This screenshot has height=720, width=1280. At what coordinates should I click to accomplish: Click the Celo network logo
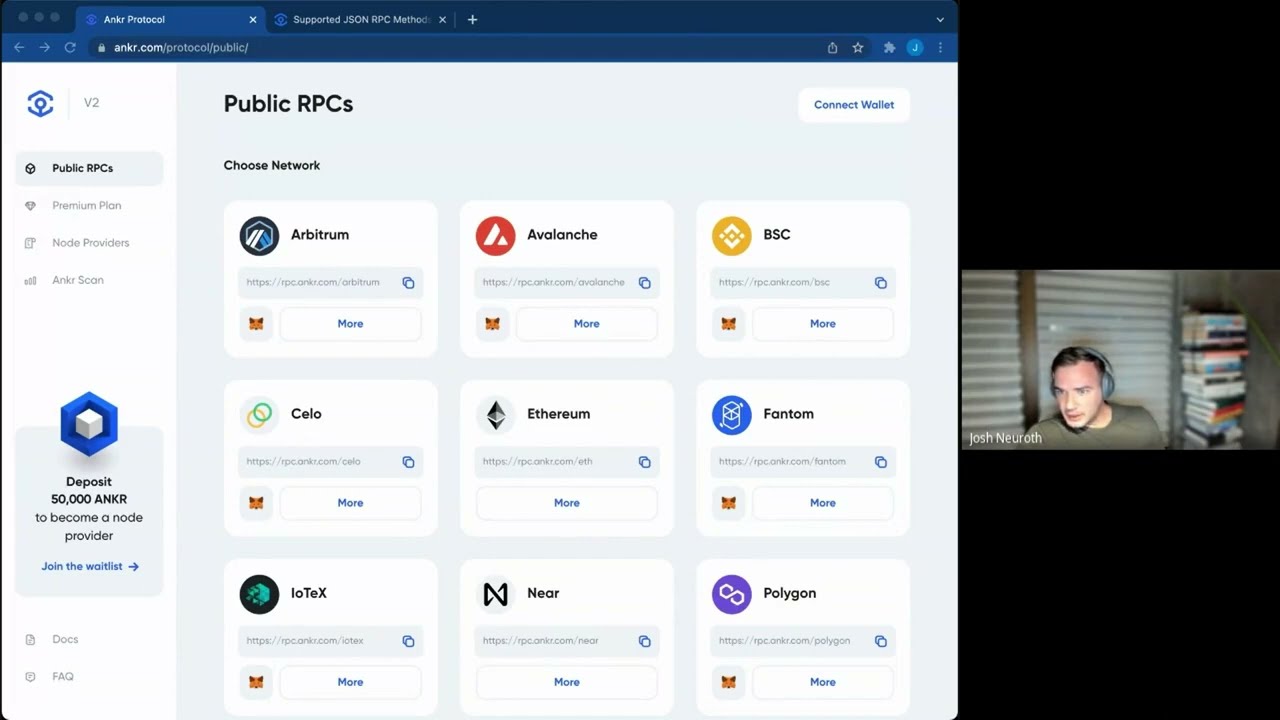pos(259,415)
